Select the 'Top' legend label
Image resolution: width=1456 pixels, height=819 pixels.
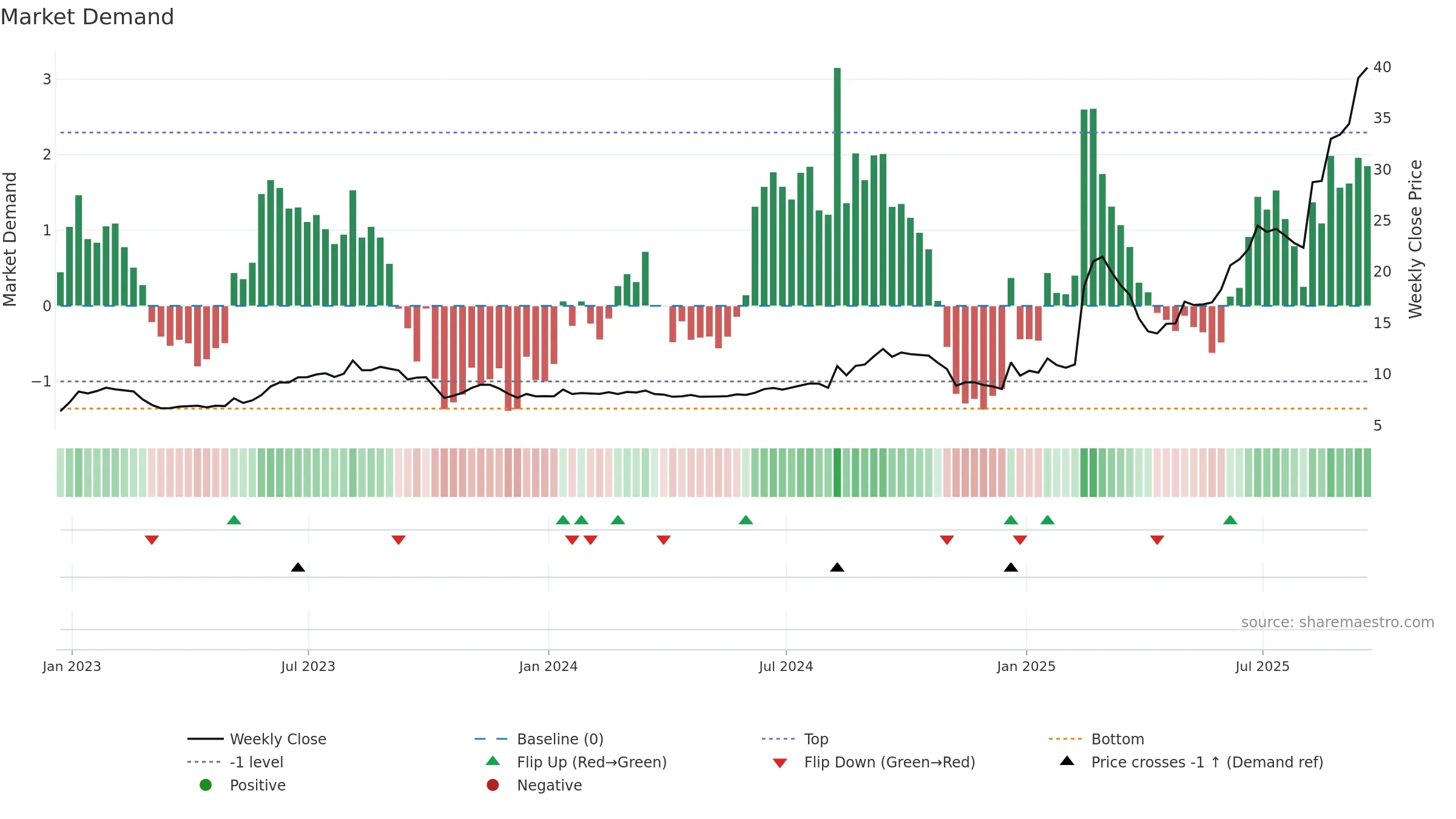click(816, 740)
